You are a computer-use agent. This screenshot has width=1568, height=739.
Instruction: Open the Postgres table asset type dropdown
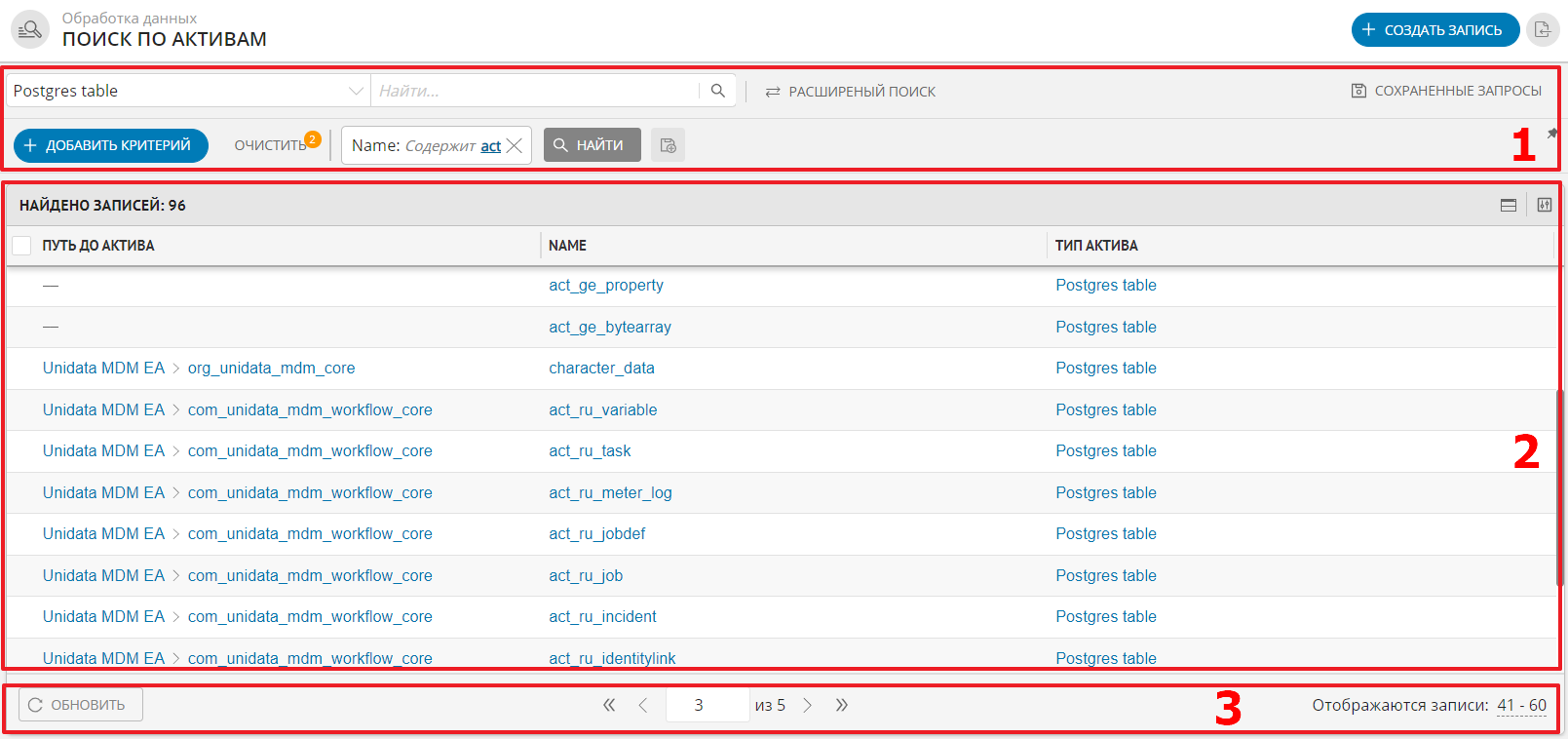(x=188, y=91)
